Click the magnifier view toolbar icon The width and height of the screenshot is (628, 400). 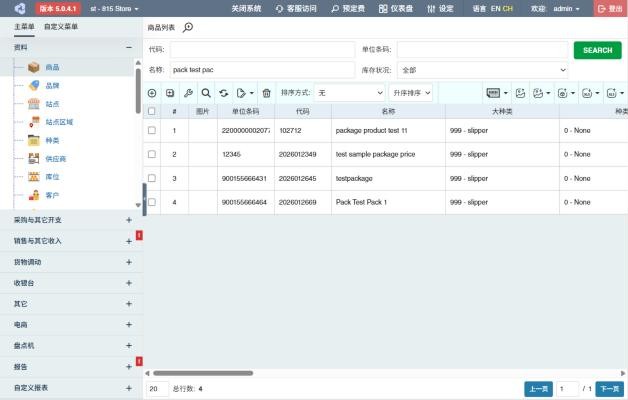coord(206,93)
